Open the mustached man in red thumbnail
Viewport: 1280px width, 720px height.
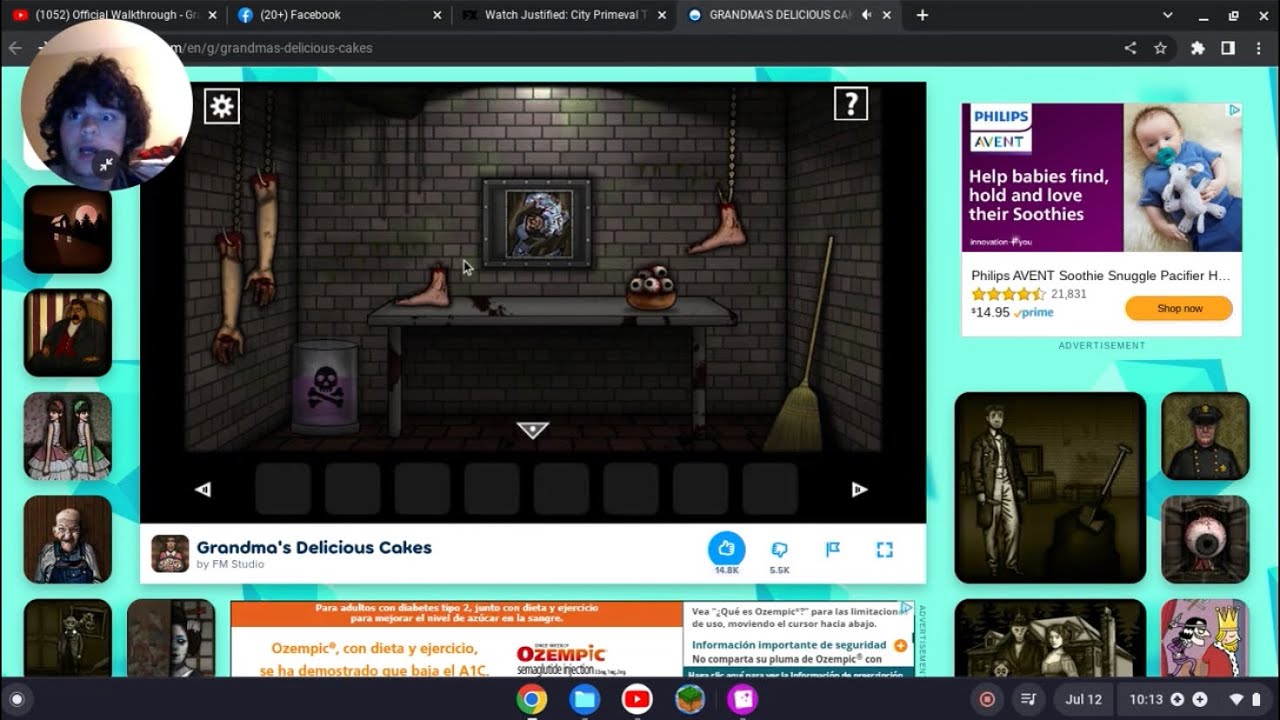pyautogui.click(x=68, y=333)
